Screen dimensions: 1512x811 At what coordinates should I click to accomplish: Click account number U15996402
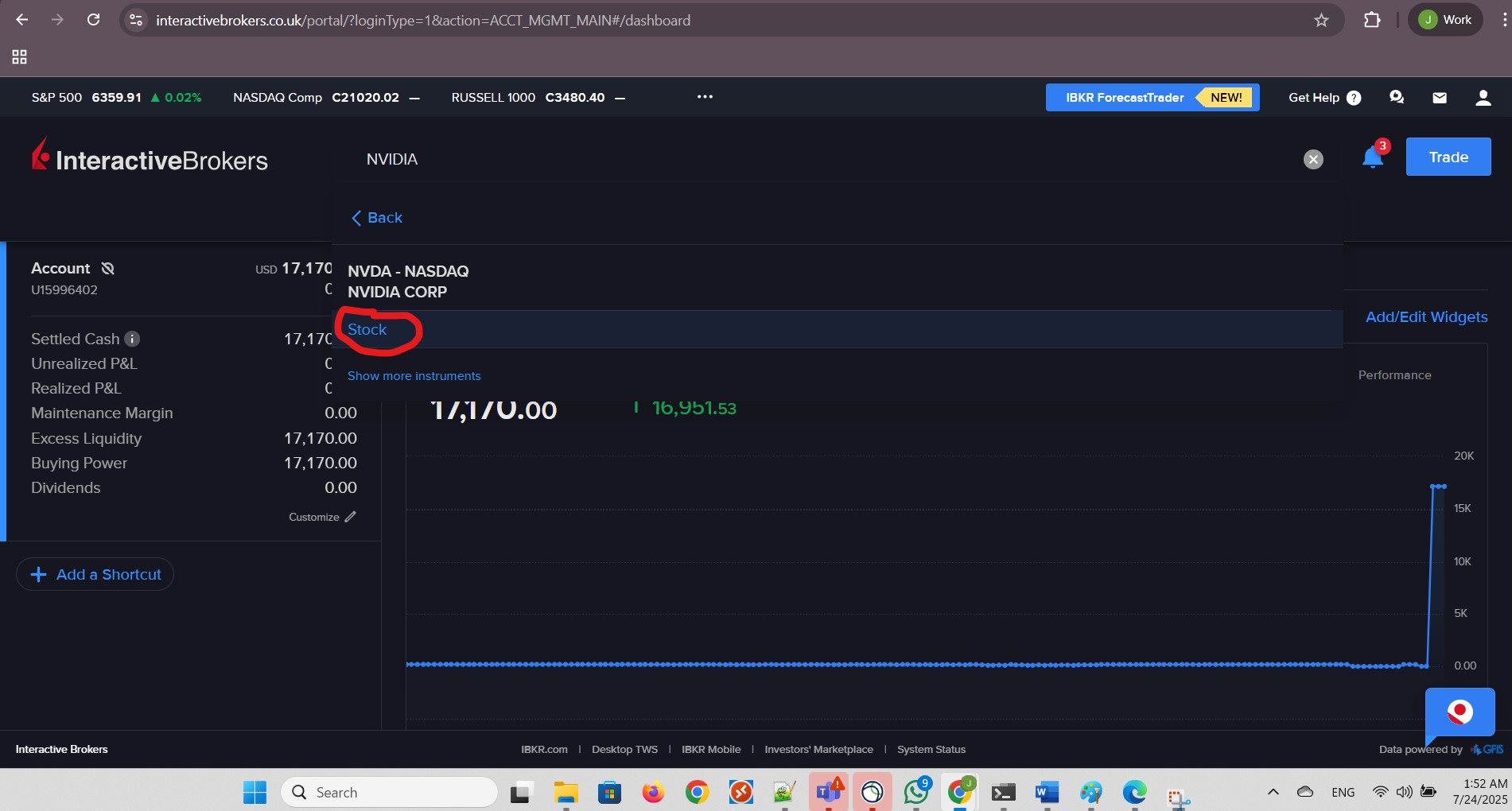point(64,289)
